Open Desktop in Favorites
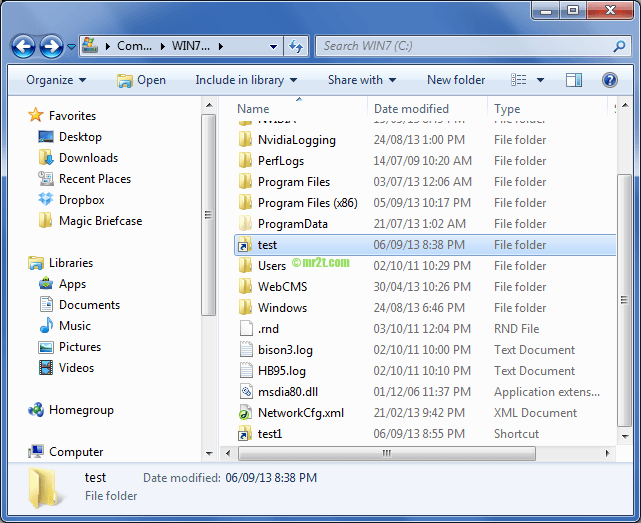641x523 pixels. pos(80,137)
